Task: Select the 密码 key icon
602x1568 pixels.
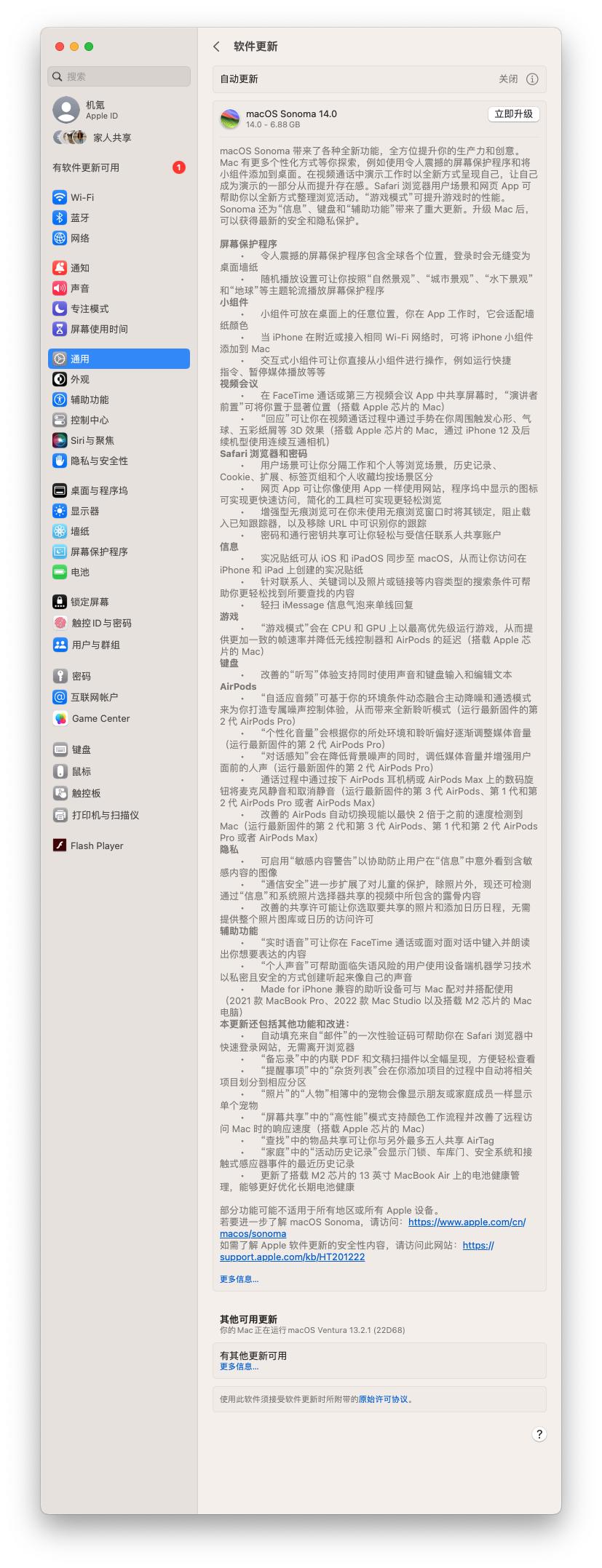Action: click(60, 676)
